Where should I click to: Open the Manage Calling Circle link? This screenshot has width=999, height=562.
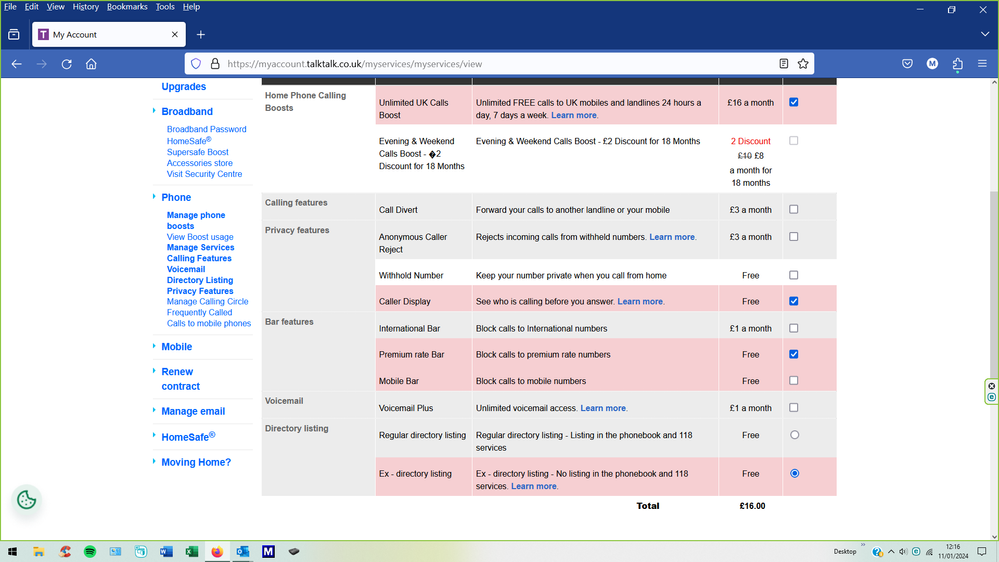tap(208, 301)
